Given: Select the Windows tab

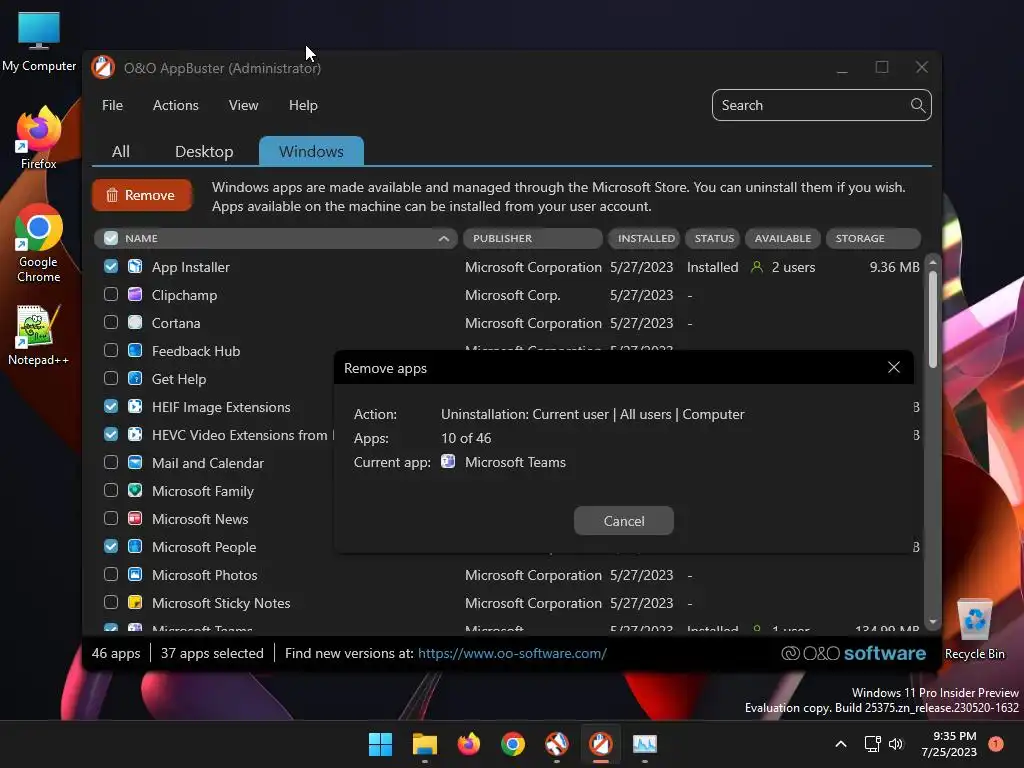Looking at the screenshot, I should point(311,152).
